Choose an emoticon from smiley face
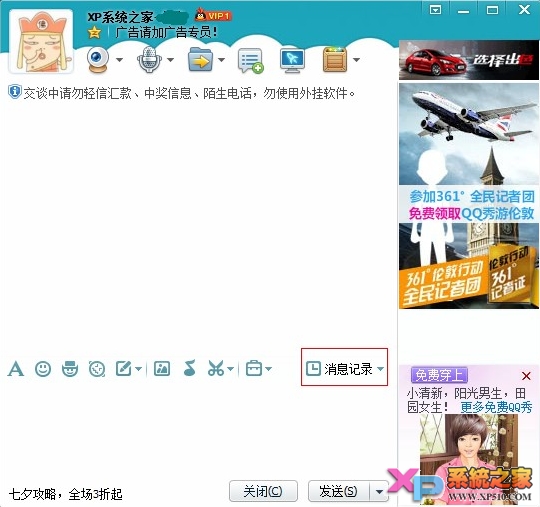Viewport: 540px width, 507px height. point(43,369)
